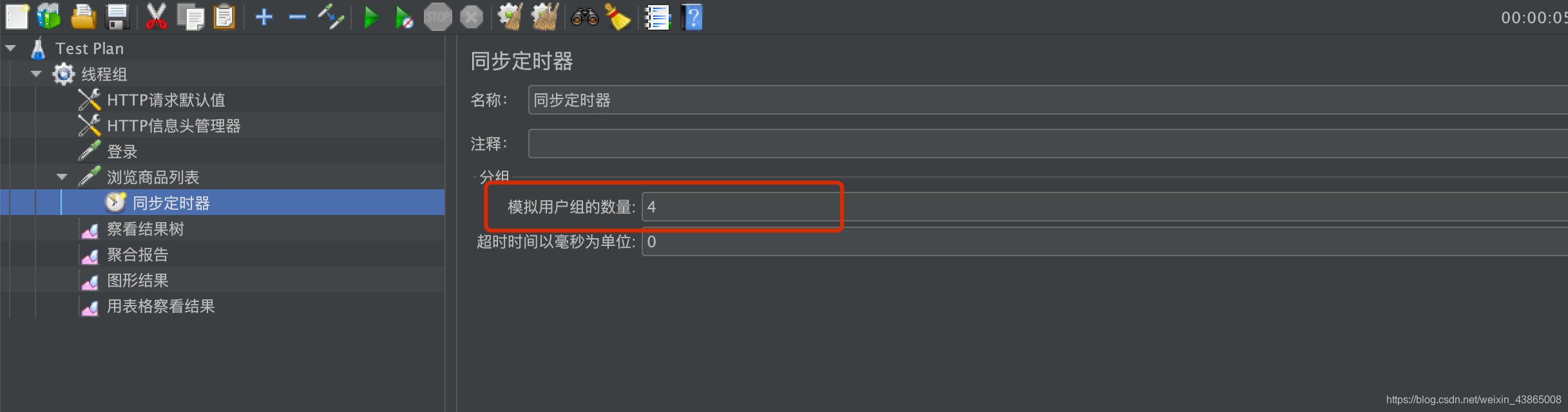Select HTTP信息头管理器 in the tree
Image resolution: width=1568 pixels, height=412 pixels.
pos(174,126)
